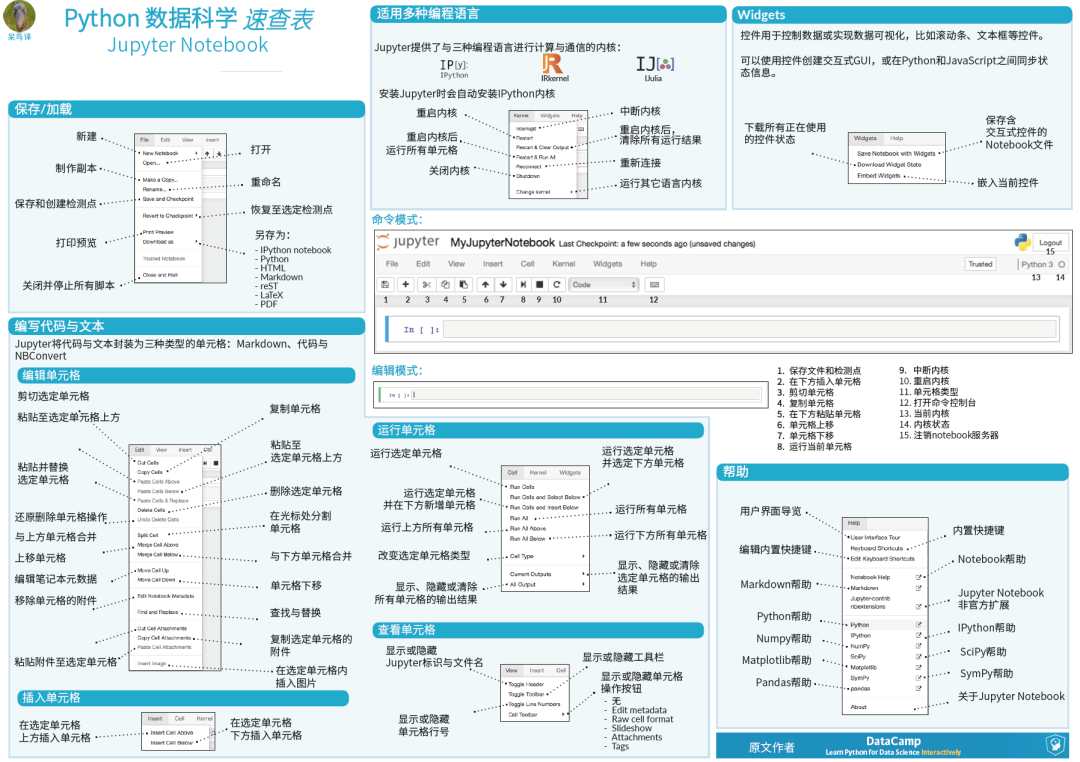Viewport: 1080px width, 762px height.
Task: Select Insert Cell Above in the Insert menu
Action: pos(172,733)
